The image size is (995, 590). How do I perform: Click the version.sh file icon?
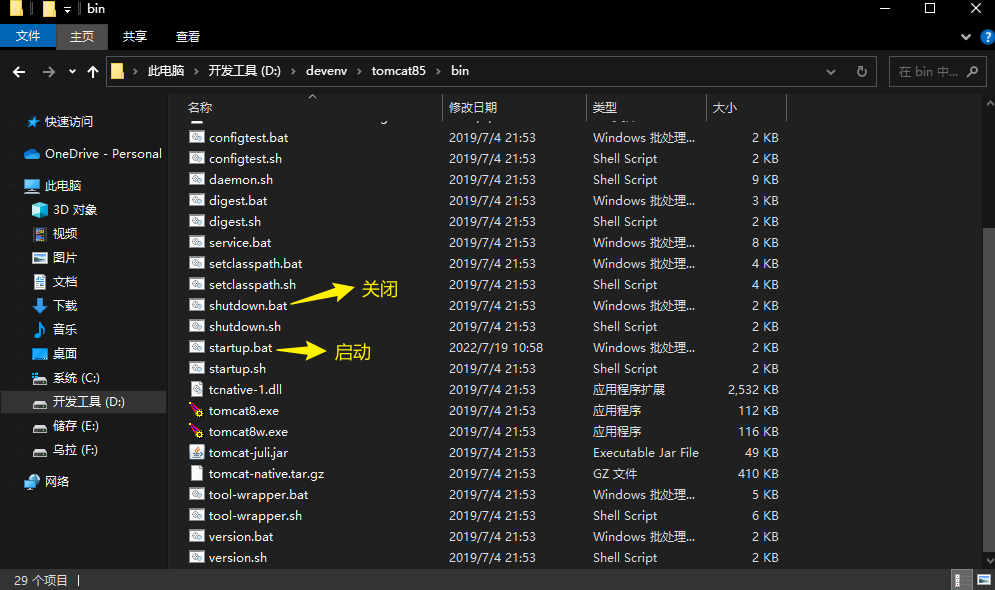(197, 557)
